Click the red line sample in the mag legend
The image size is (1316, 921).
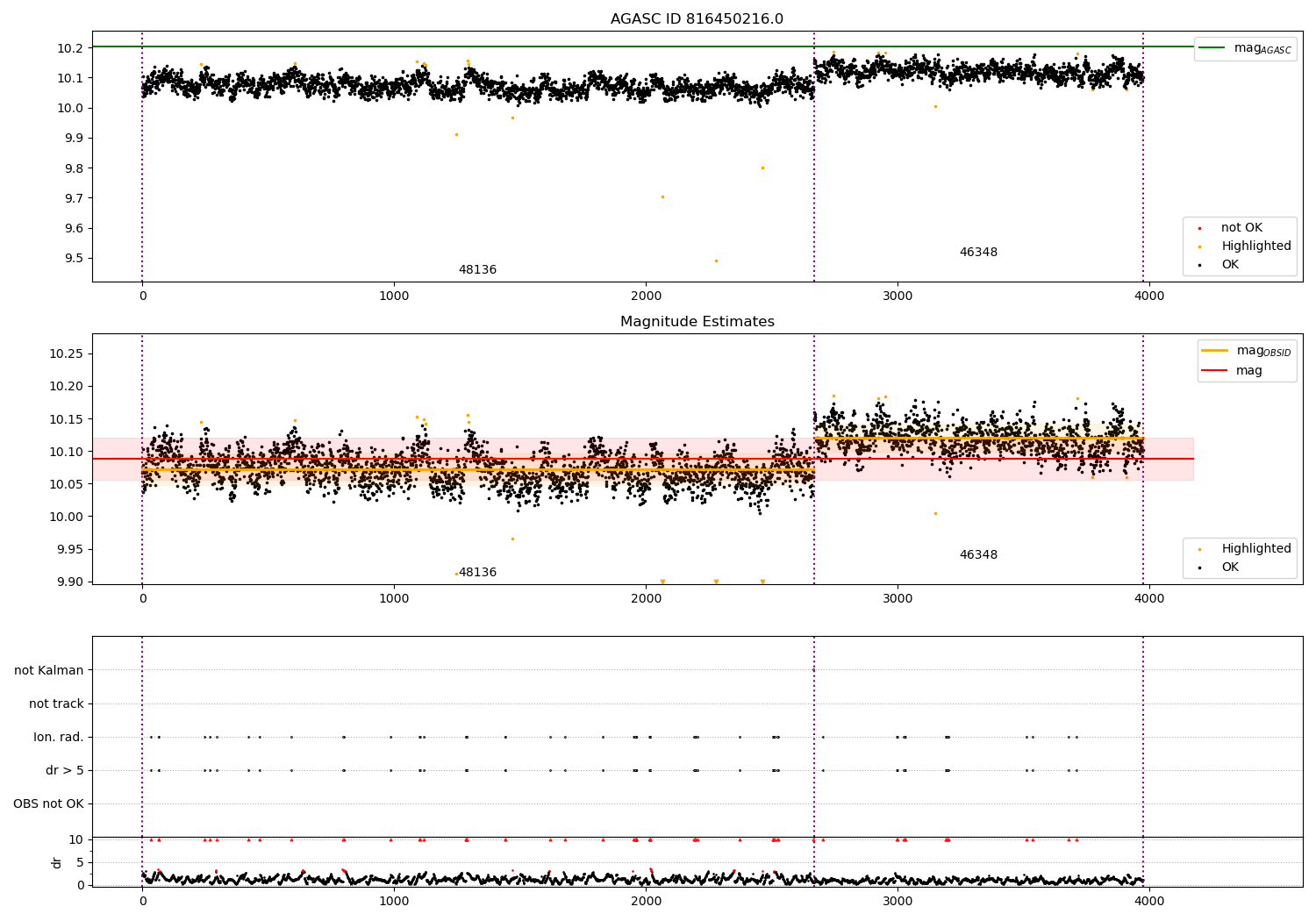click(1214, 370)
